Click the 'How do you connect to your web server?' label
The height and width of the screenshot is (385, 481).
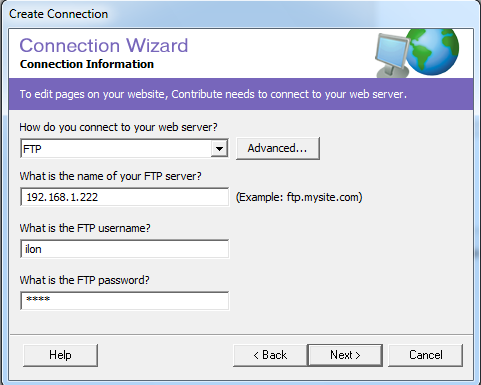(118, 127)
